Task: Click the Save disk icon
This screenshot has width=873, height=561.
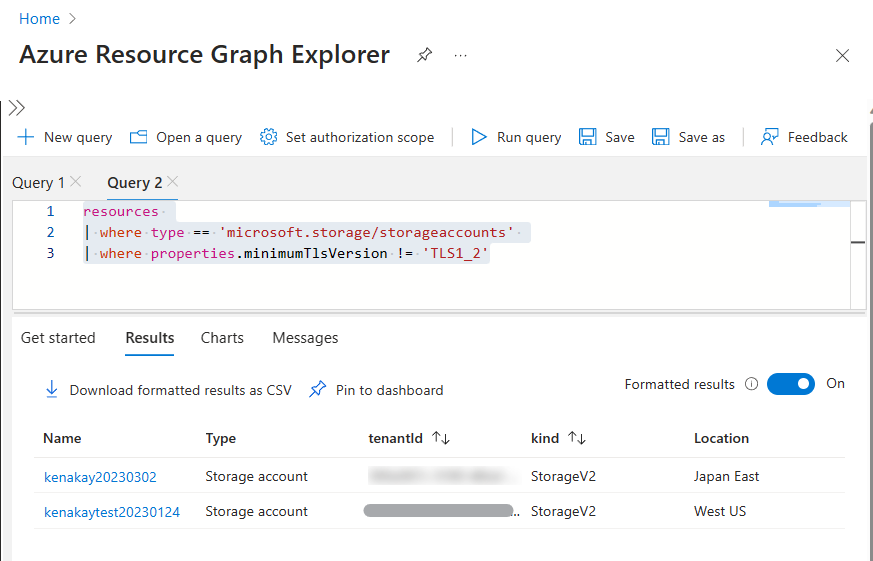Action: click(587, 137)
